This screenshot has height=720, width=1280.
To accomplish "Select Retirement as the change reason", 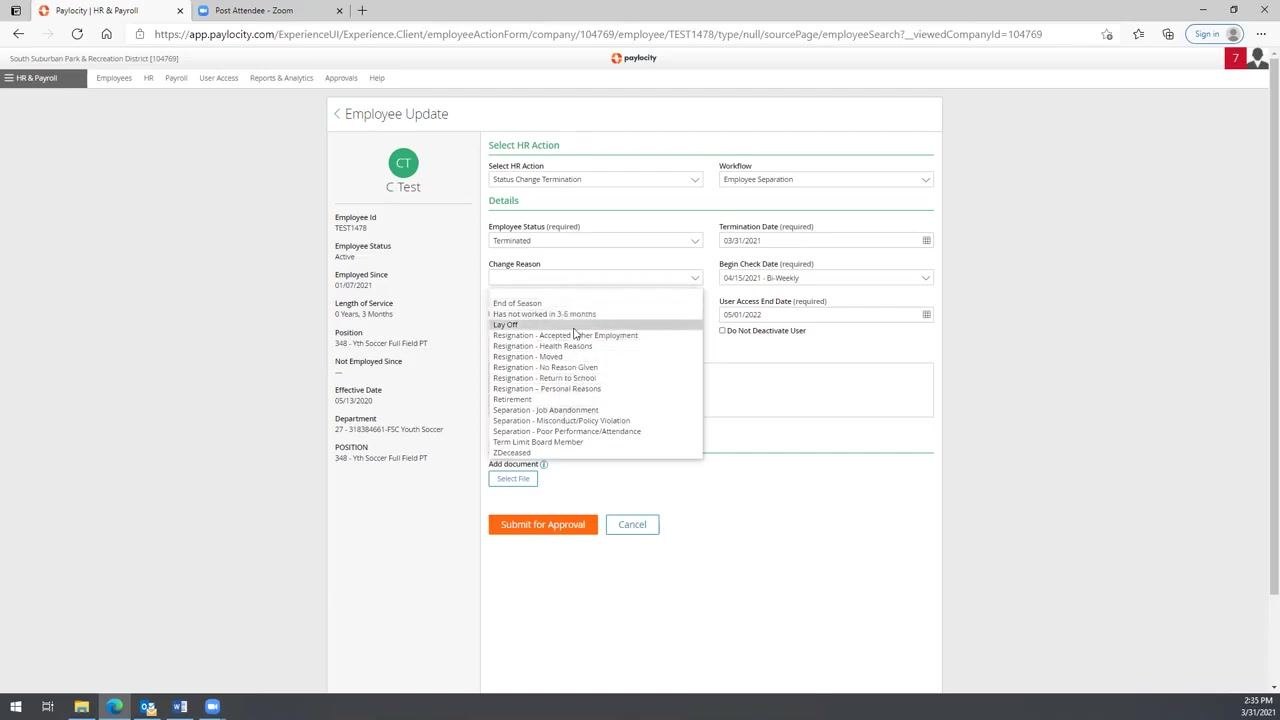I will (596, 400).
